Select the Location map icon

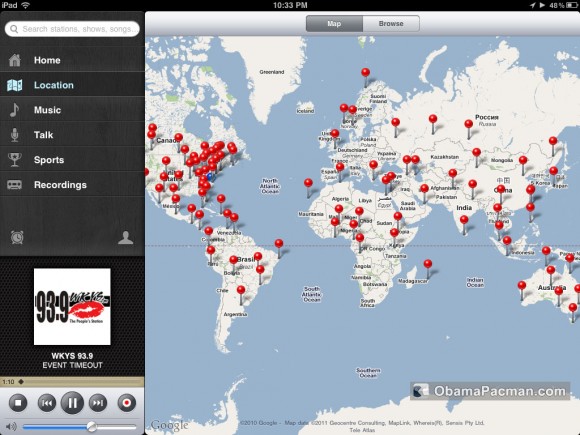15,85
